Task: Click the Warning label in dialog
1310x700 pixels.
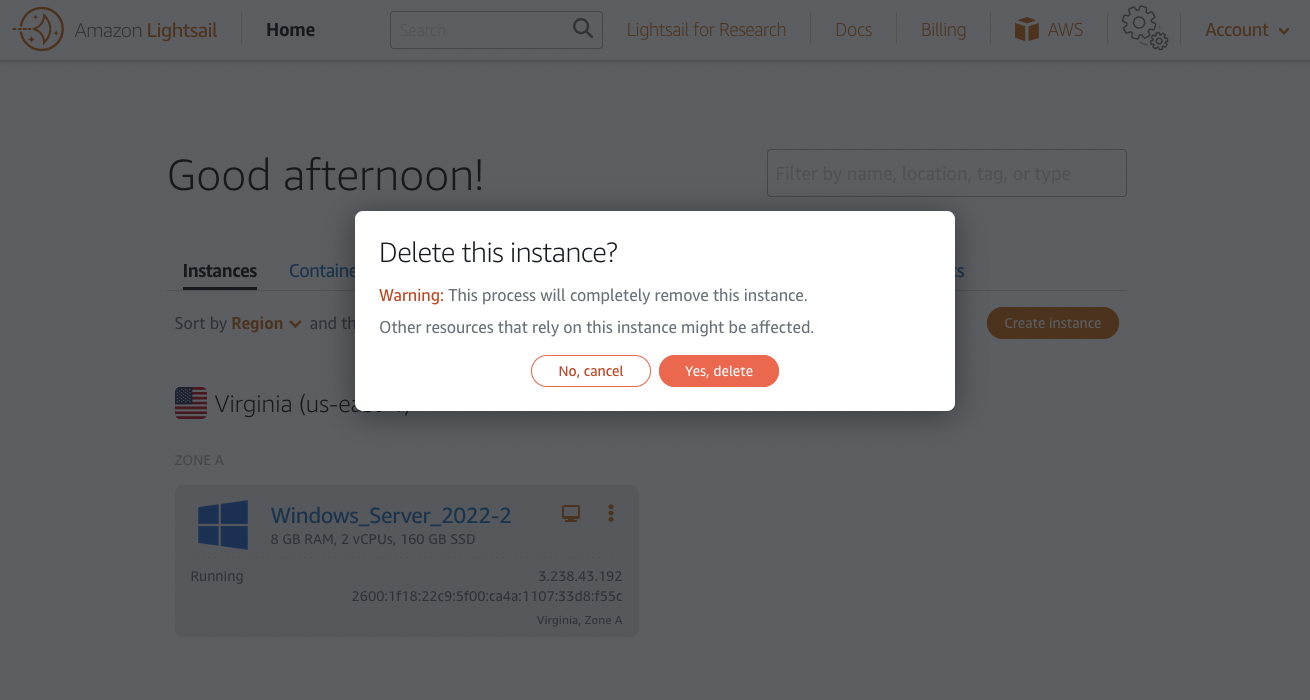Action: click(411, 295)
